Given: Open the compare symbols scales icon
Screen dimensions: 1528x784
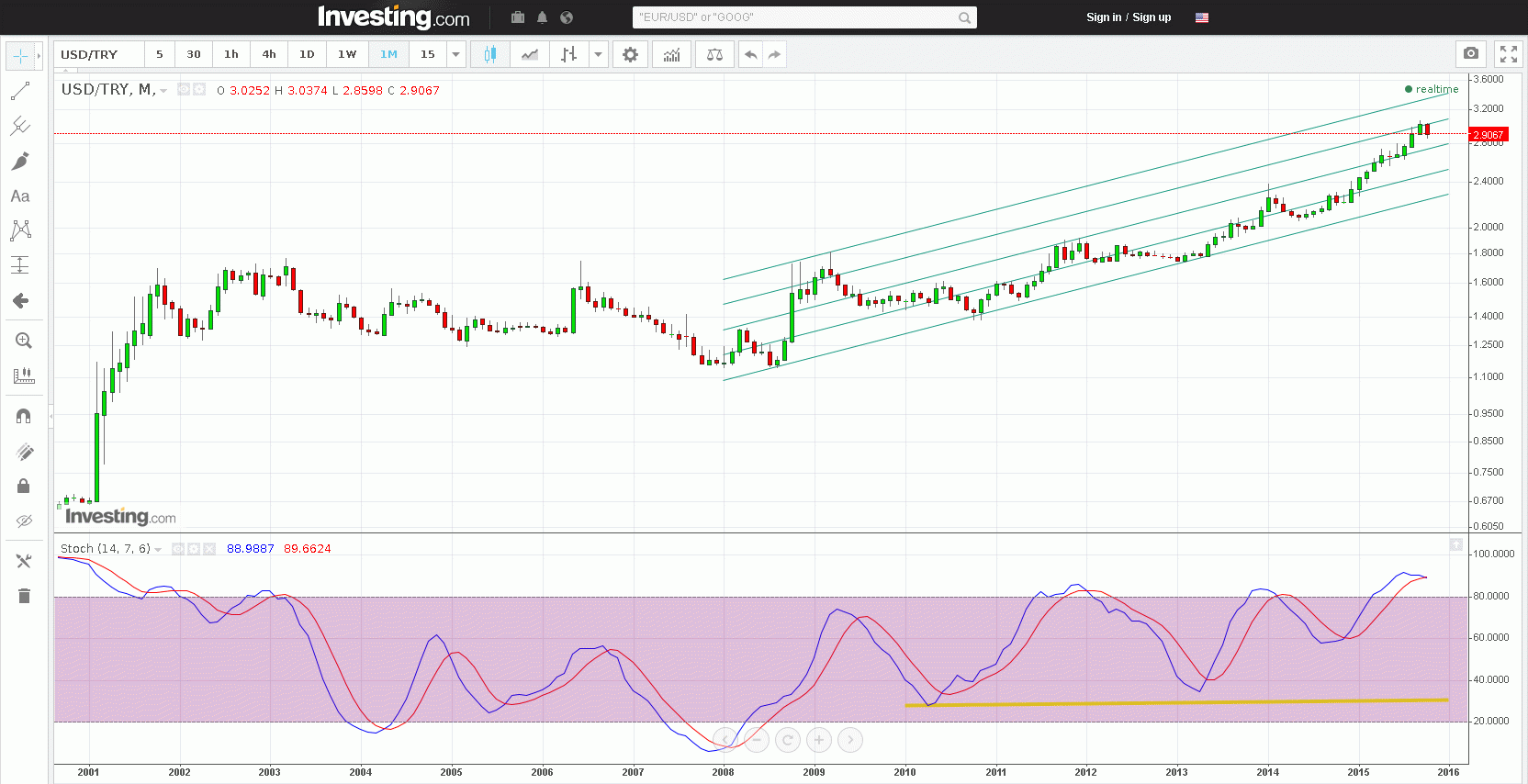Looking at the screenshot, I should 714,54.
